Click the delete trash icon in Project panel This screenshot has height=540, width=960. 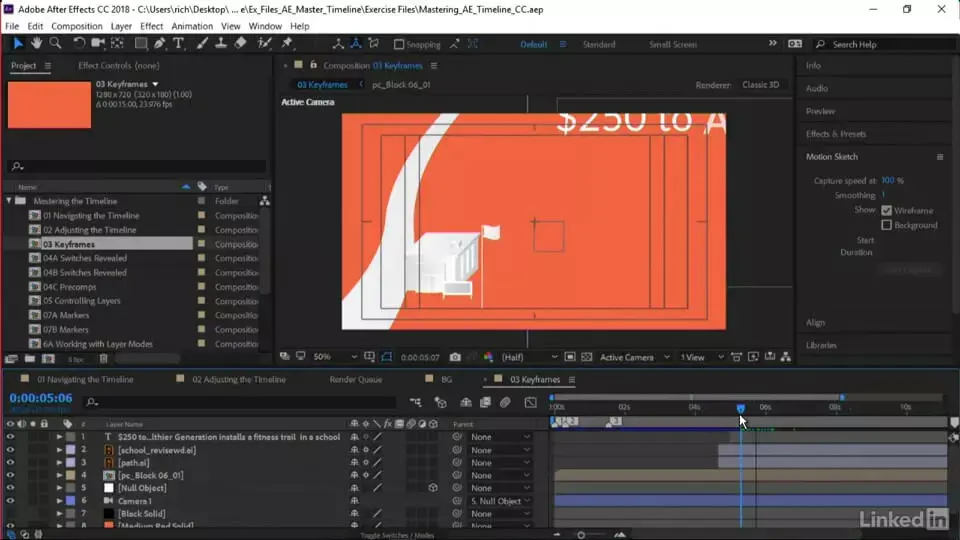tap(103, 359)
